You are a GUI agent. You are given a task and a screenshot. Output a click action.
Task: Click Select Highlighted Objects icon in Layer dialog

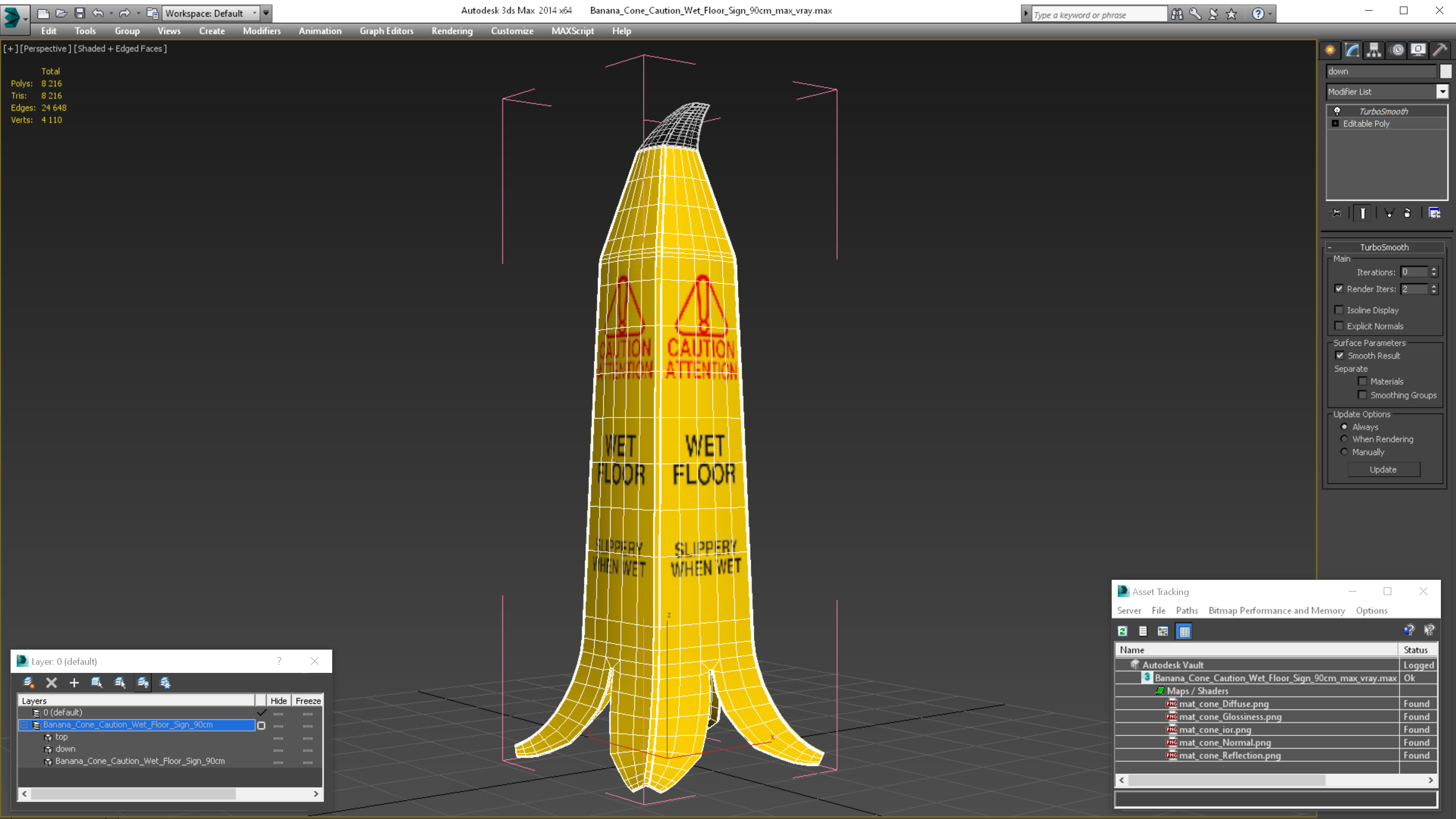(97, 683)
